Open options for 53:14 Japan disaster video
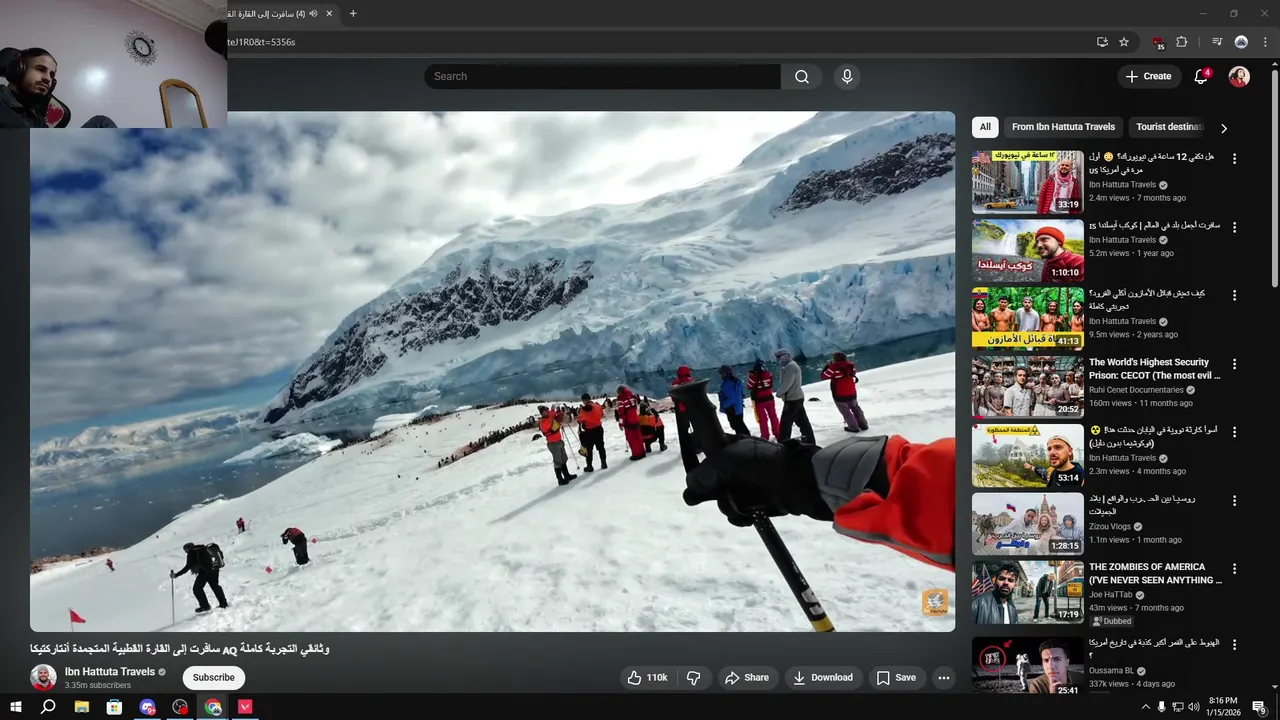The height and width of the screenshot is (720, 1280). [1234, 432]
